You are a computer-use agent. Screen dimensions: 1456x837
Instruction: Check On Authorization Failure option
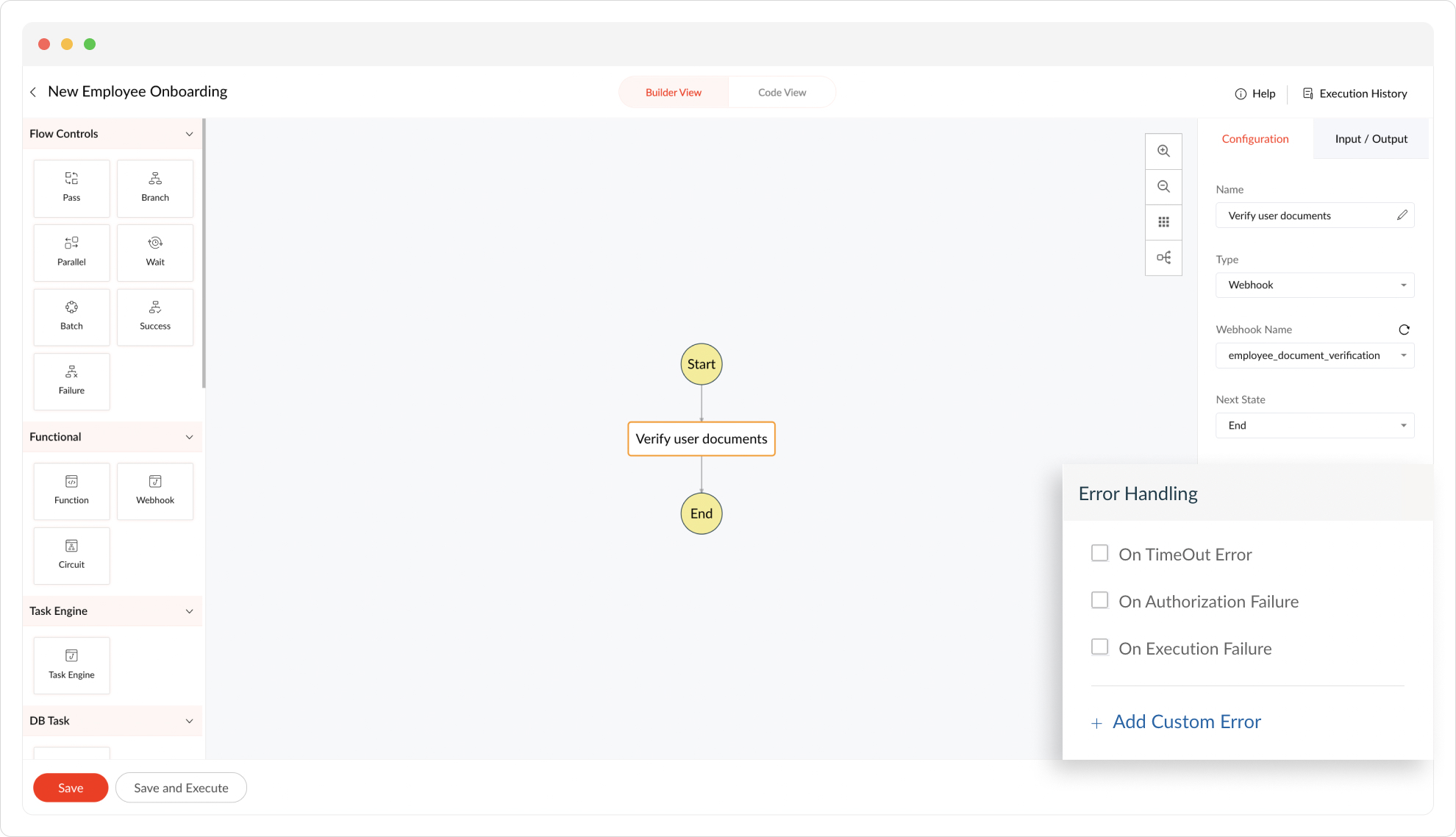click(1099, 600)
